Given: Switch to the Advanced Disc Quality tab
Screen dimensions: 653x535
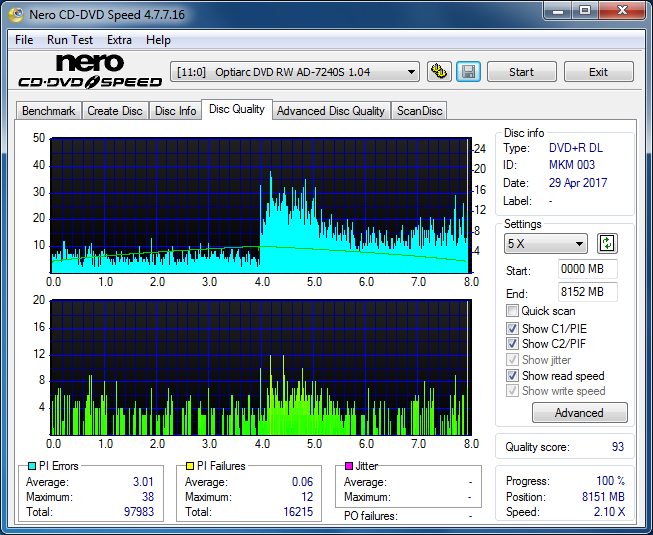Looking at the screenshot, I should pos(331,111).
